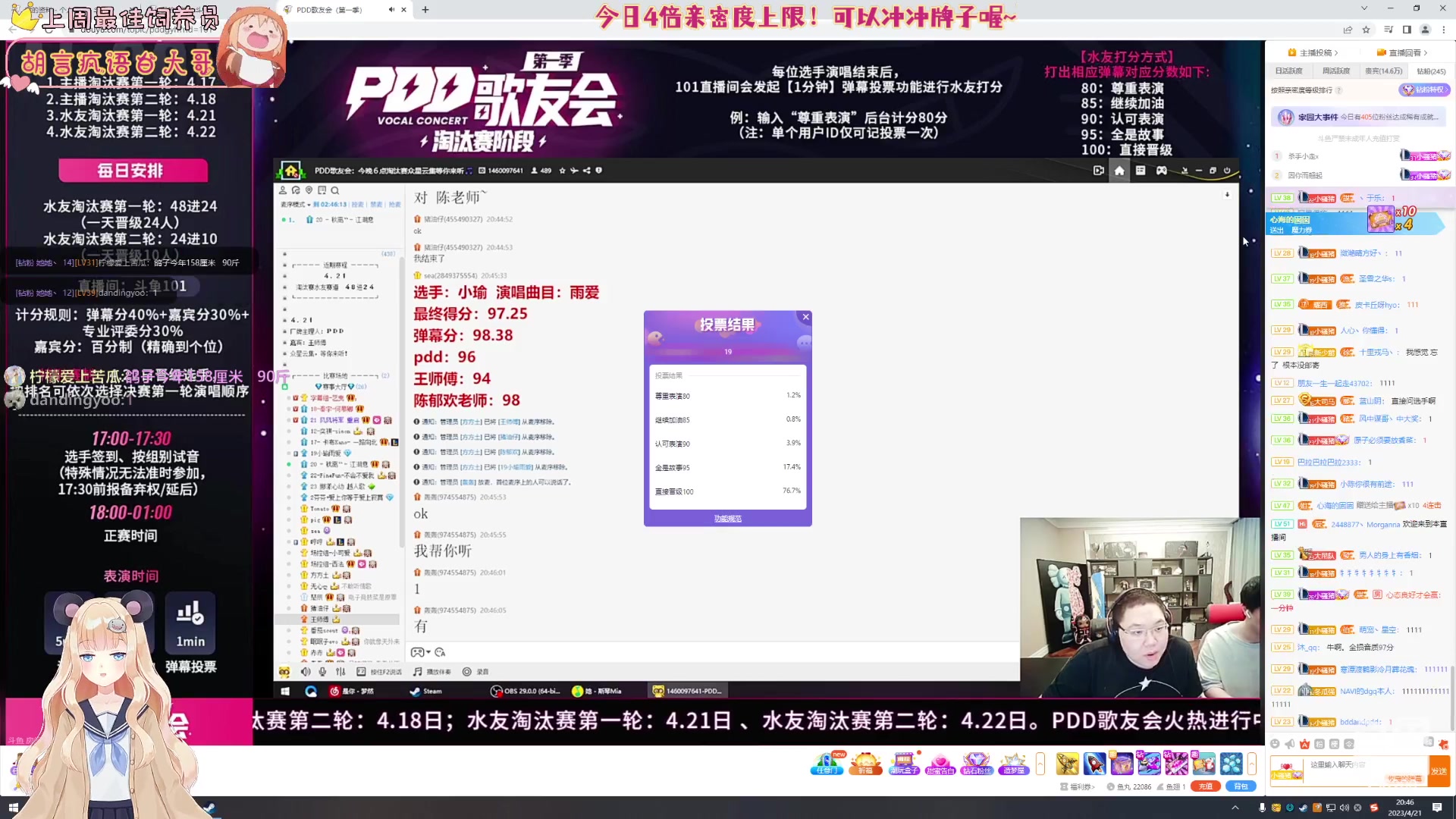Mute the PDD歌友会 browser tab audio

point(391,10)
